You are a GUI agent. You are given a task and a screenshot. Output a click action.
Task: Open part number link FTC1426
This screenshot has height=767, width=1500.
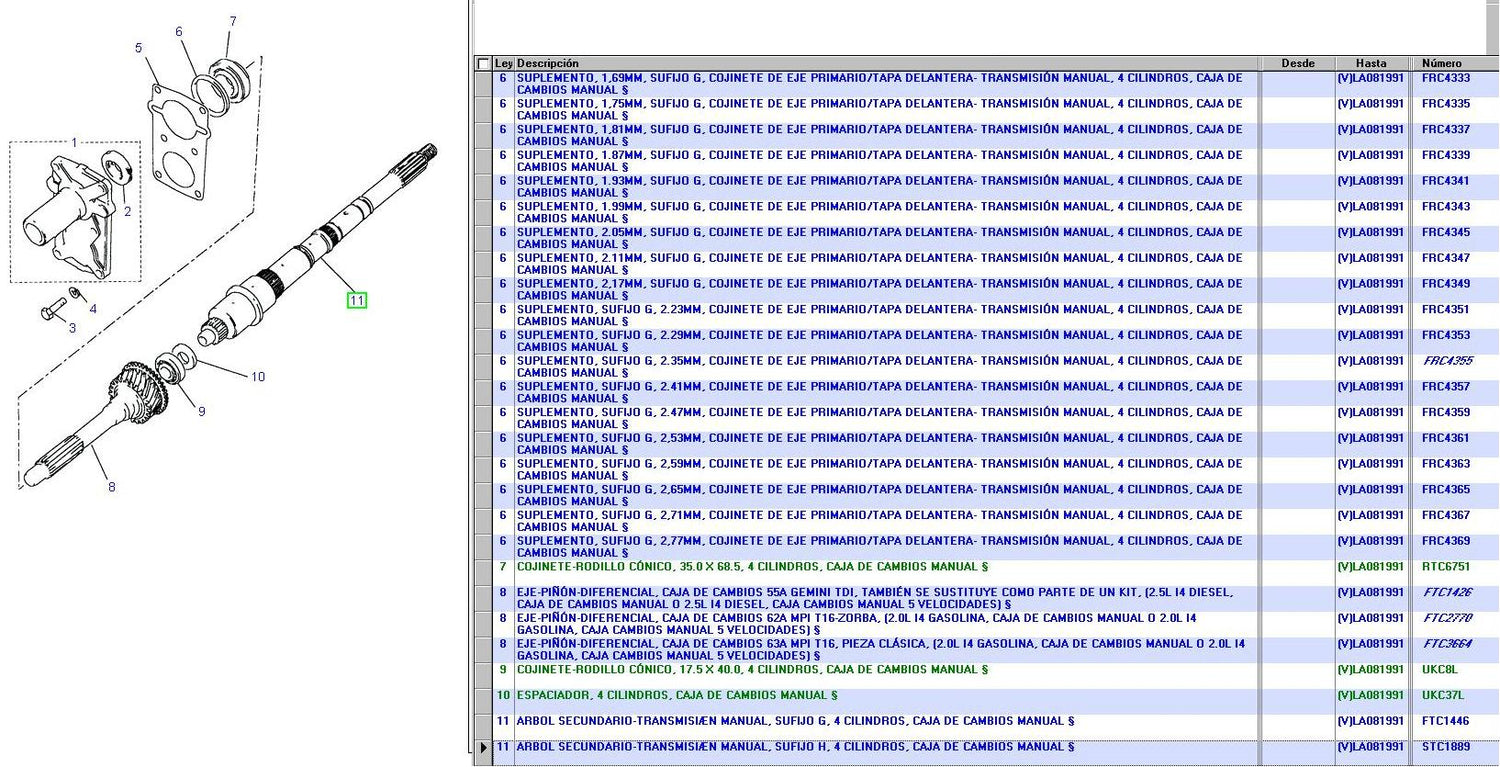tap(1447, 593)
